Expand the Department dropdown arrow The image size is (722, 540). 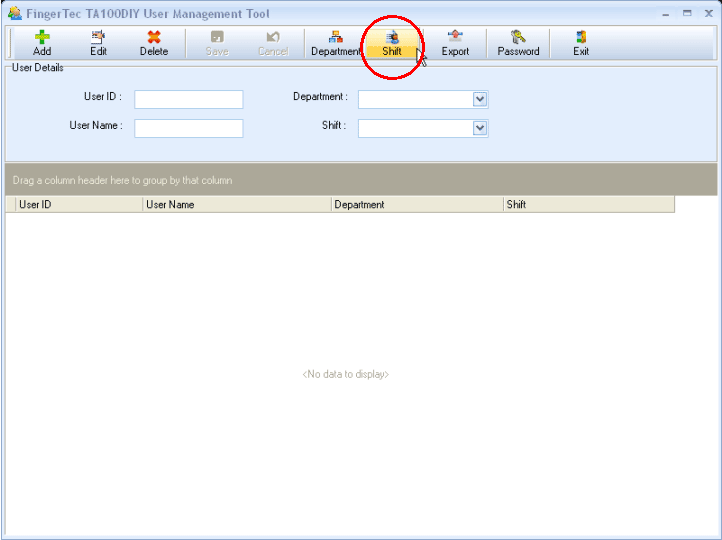(480, 99)
